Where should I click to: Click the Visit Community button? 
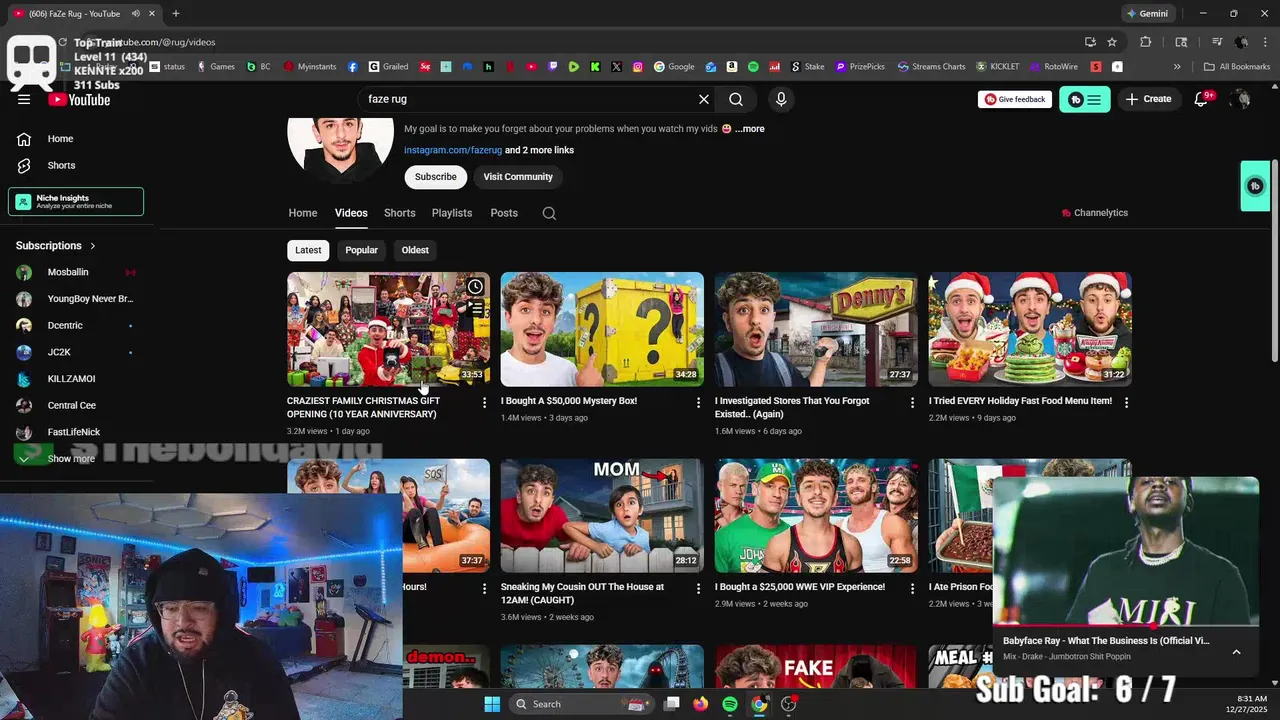[x=518, y=177]
